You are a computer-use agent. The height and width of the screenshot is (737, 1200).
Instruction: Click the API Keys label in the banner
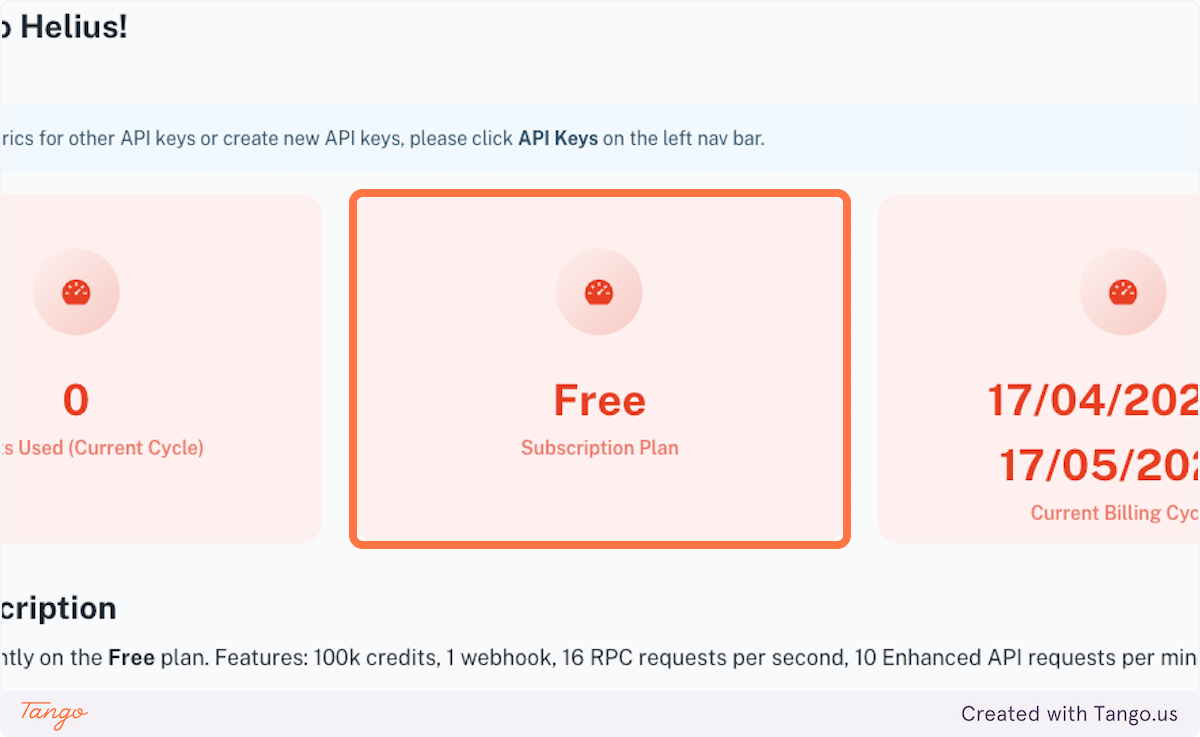coord(557,138)
